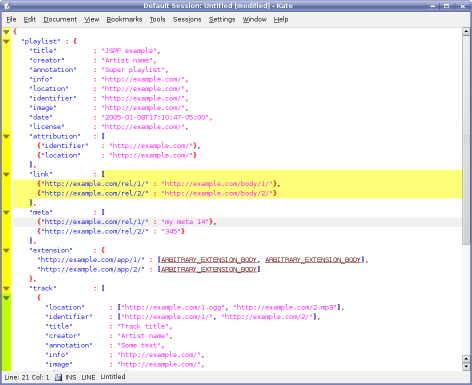
Task: Toggle INS insert mode in status bar
Action: click(71, 377)
